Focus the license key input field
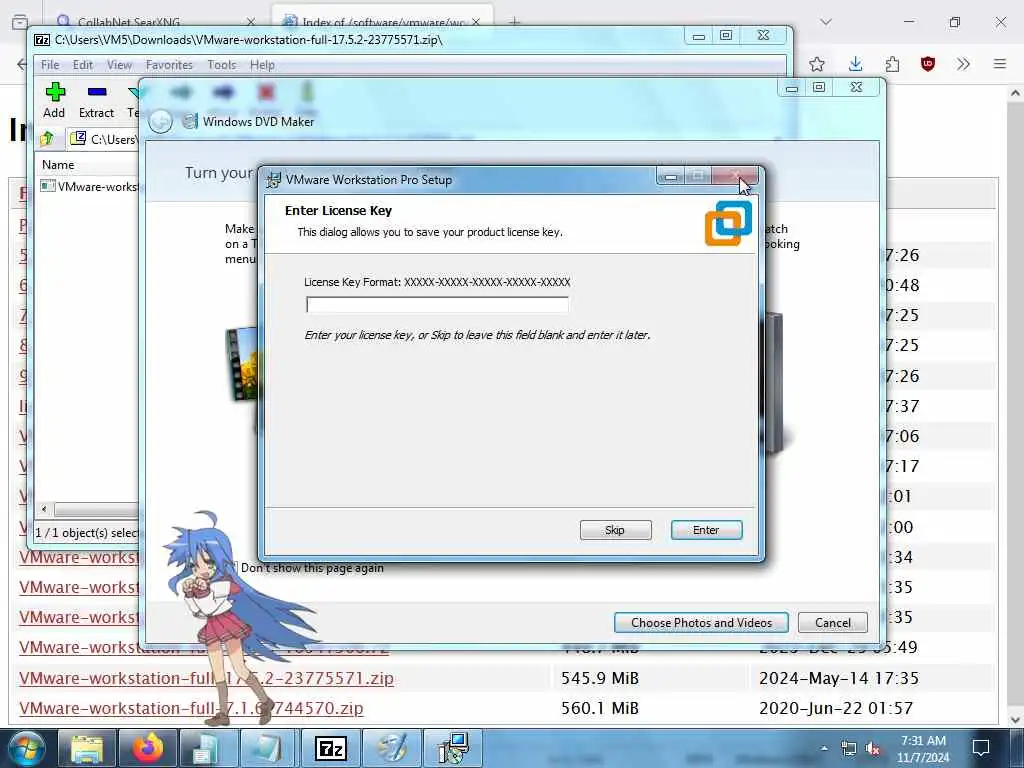Screen dimensions: 1024x768 pos(437,304)
